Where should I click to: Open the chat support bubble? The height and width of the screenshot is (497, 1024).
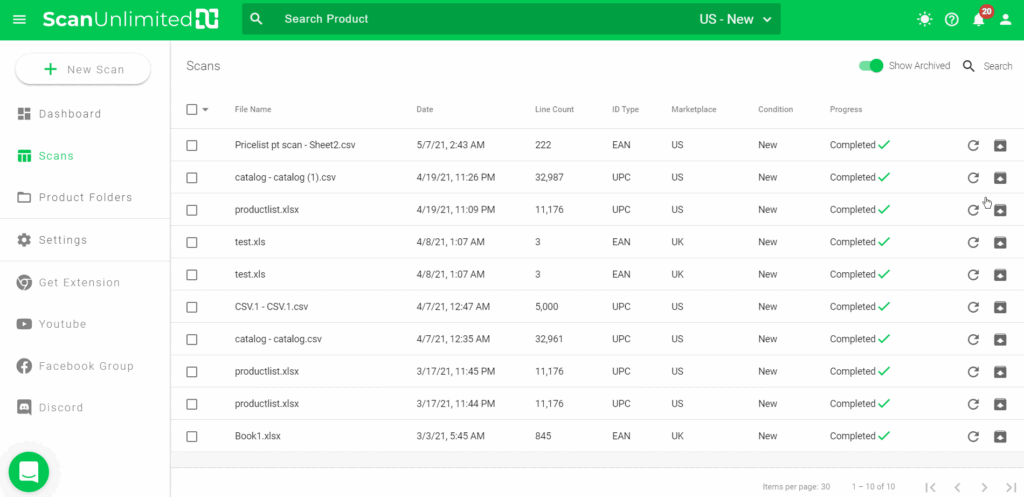pyautogui.click(x=28, y=472)
